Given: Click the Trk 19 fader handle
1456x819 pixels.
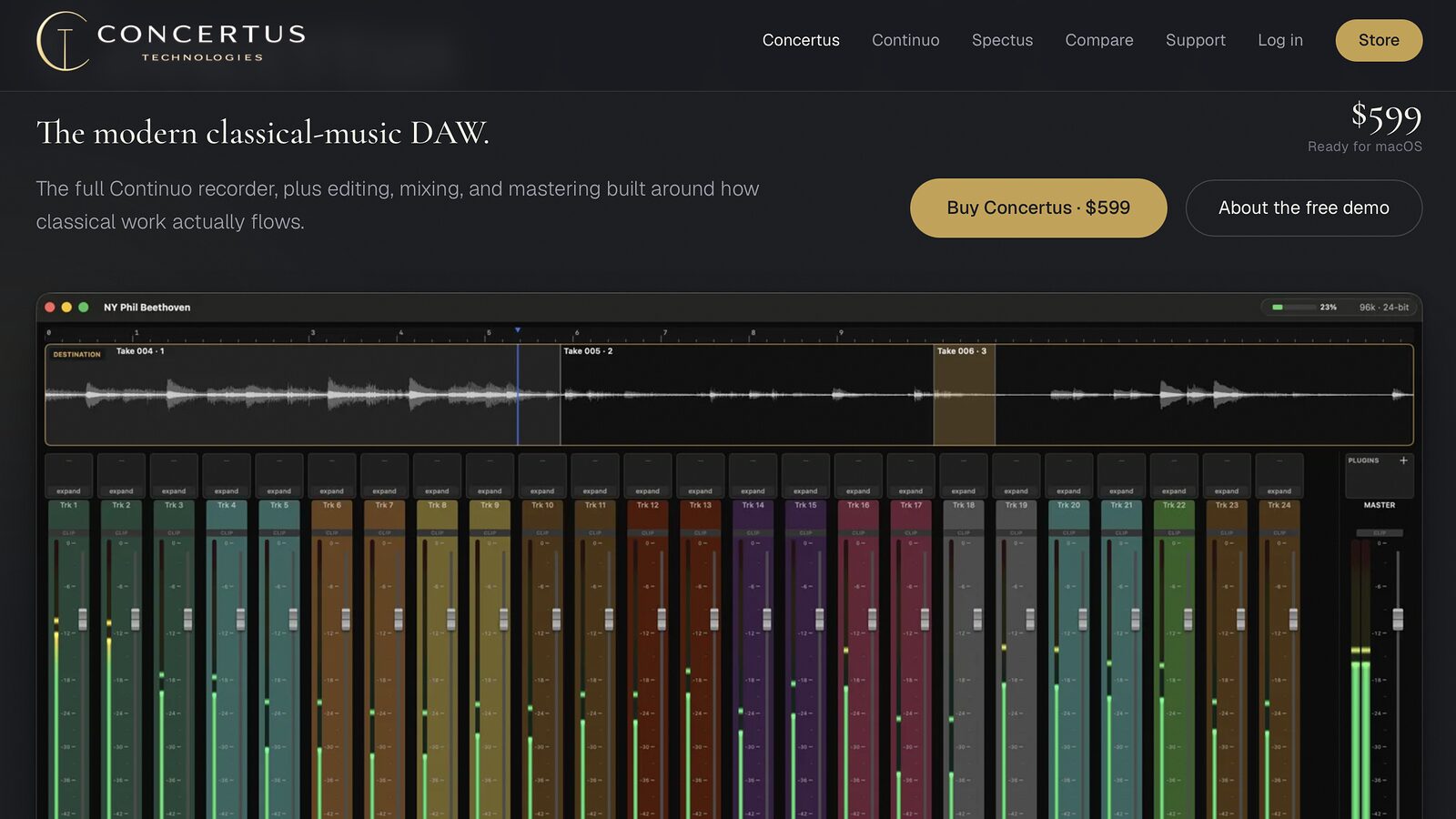Looking at the screenshot, I should click(1030, 619).
